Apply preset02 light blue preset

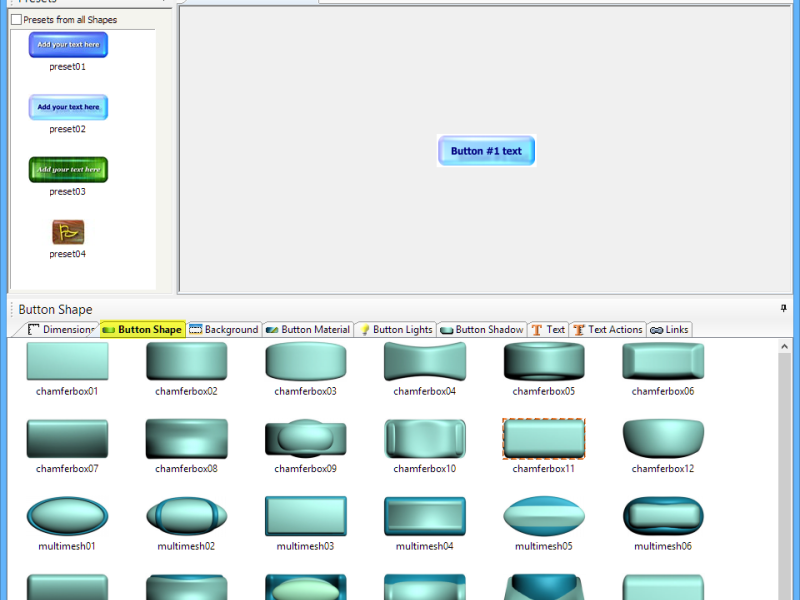[68, 107]
